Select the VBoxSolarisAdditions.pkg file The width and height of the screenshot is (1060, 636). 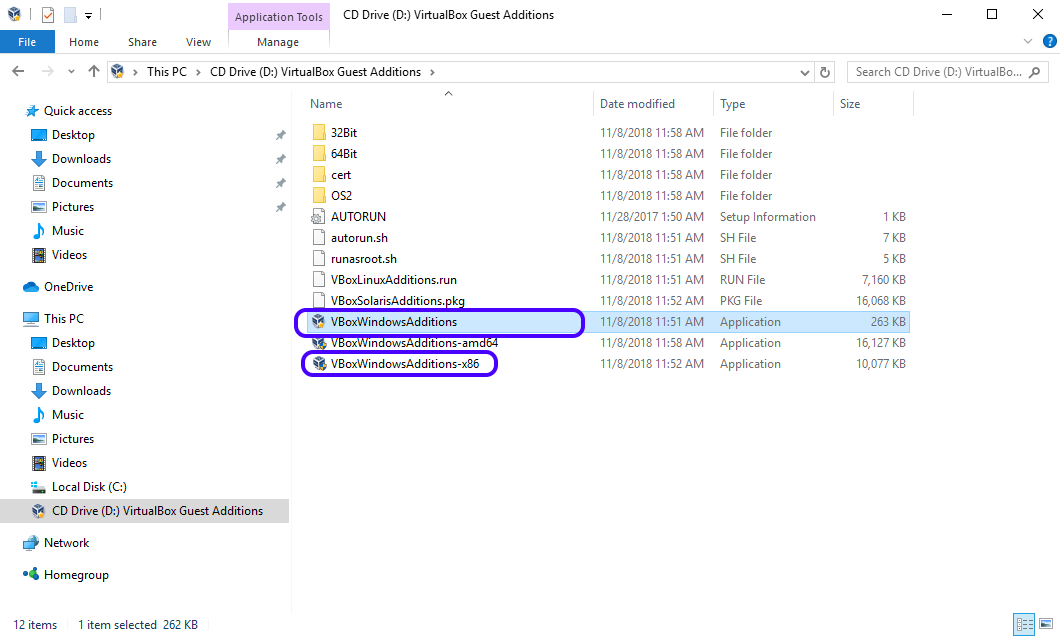tap(398, 301)
